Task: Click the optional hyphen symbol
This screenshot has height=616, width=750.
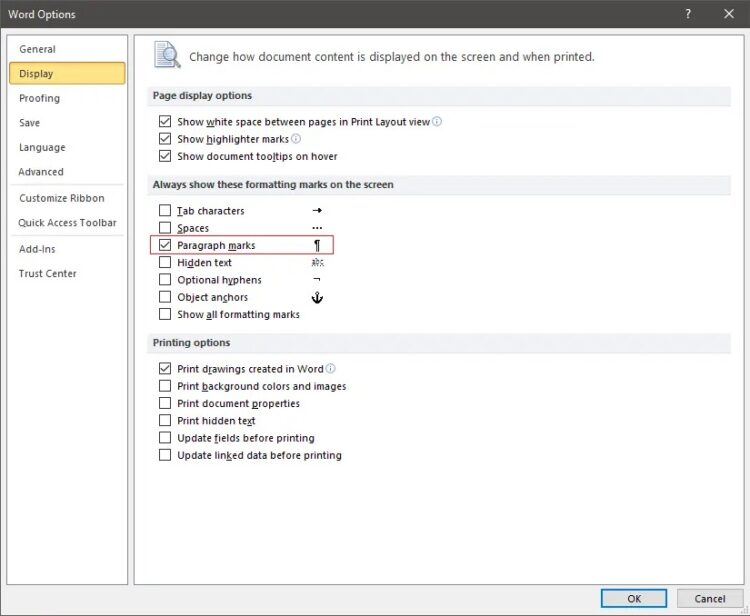Action: (x=317, y=279)
